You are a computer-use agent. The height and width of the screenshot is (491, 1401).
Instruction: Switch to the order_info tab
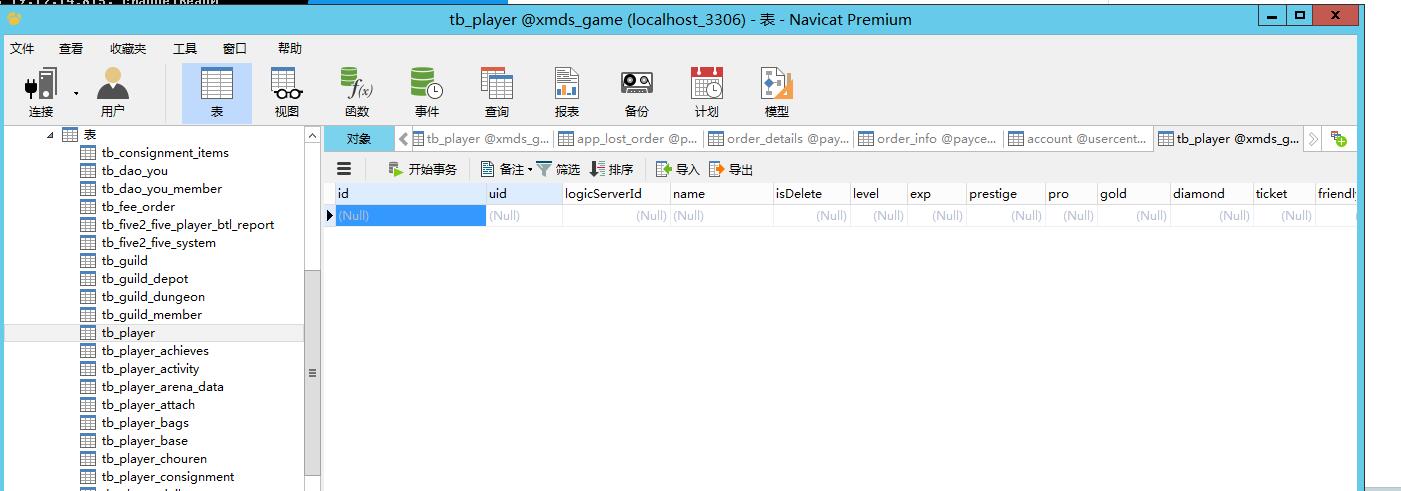point(928,139)
